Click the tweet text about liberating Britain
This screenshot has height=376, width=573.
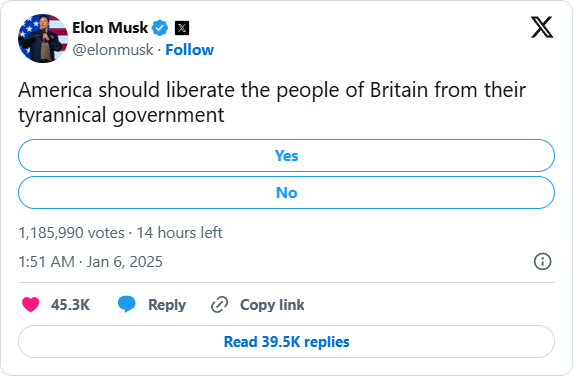click(272, 102)
